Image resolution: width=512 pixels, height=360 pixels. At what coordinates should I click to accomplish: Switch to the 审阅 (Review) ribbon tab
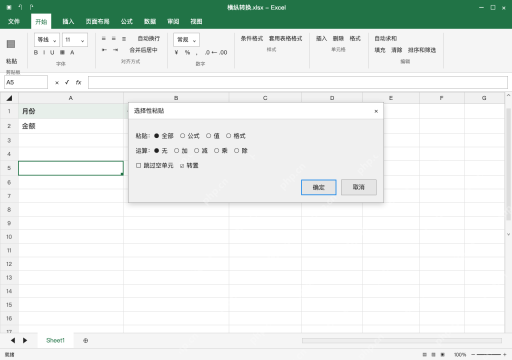point(173,21)
